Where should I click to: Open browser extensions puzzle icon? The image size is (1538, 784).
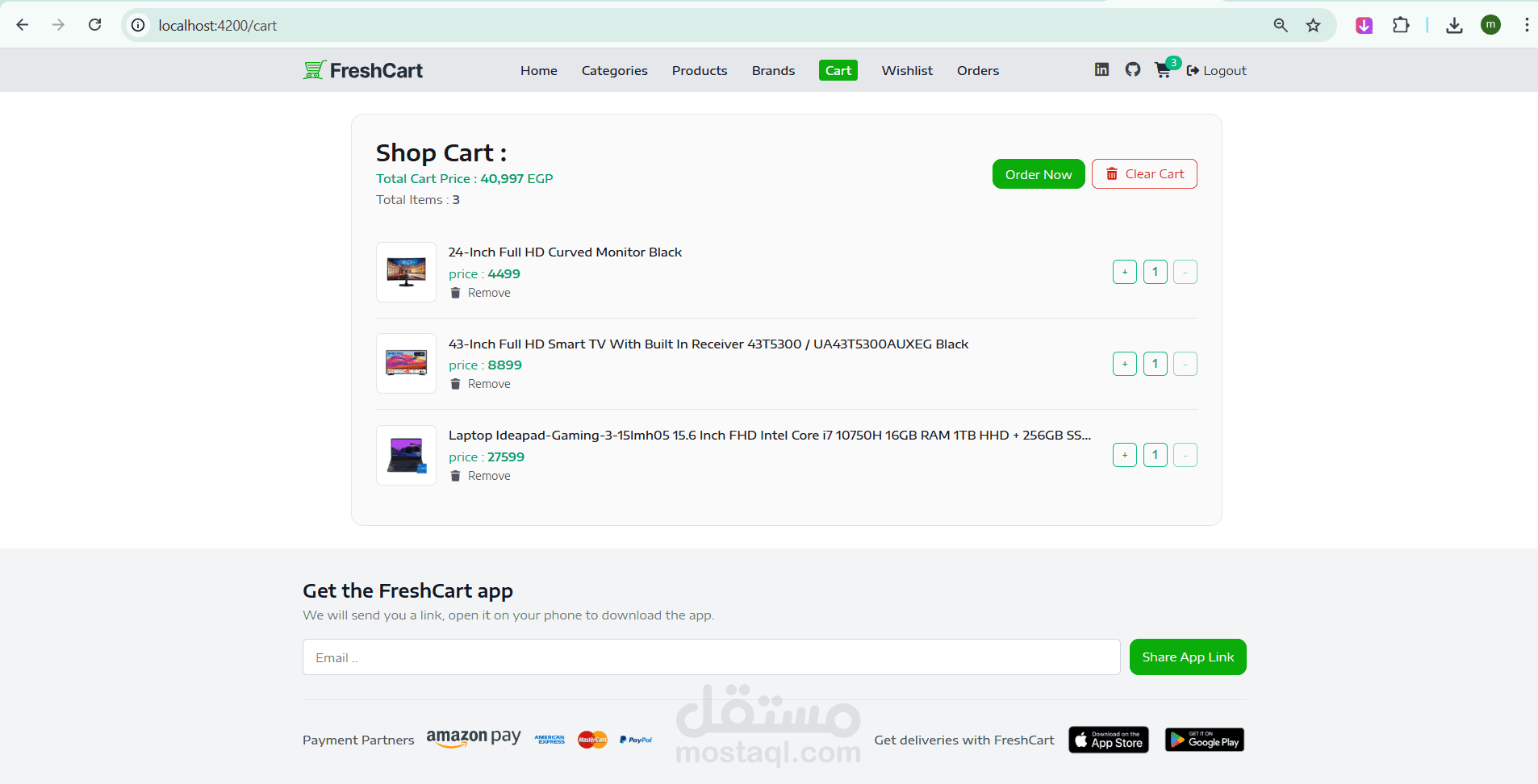[x=1401, y=25]
